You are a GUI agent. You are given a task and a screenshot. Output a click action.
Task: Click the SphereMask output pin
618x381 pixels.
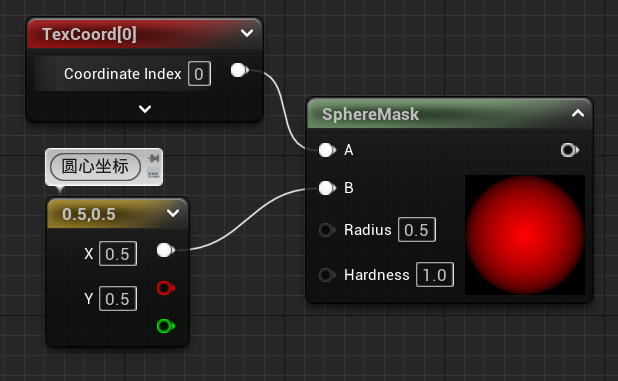[570, 150]
